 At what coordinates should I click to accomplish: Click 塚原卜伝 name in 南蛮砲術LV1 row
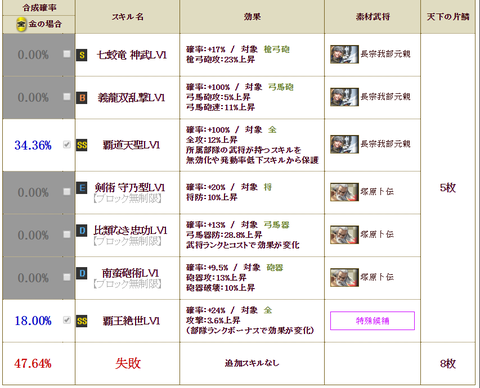[x=377, y=277]
